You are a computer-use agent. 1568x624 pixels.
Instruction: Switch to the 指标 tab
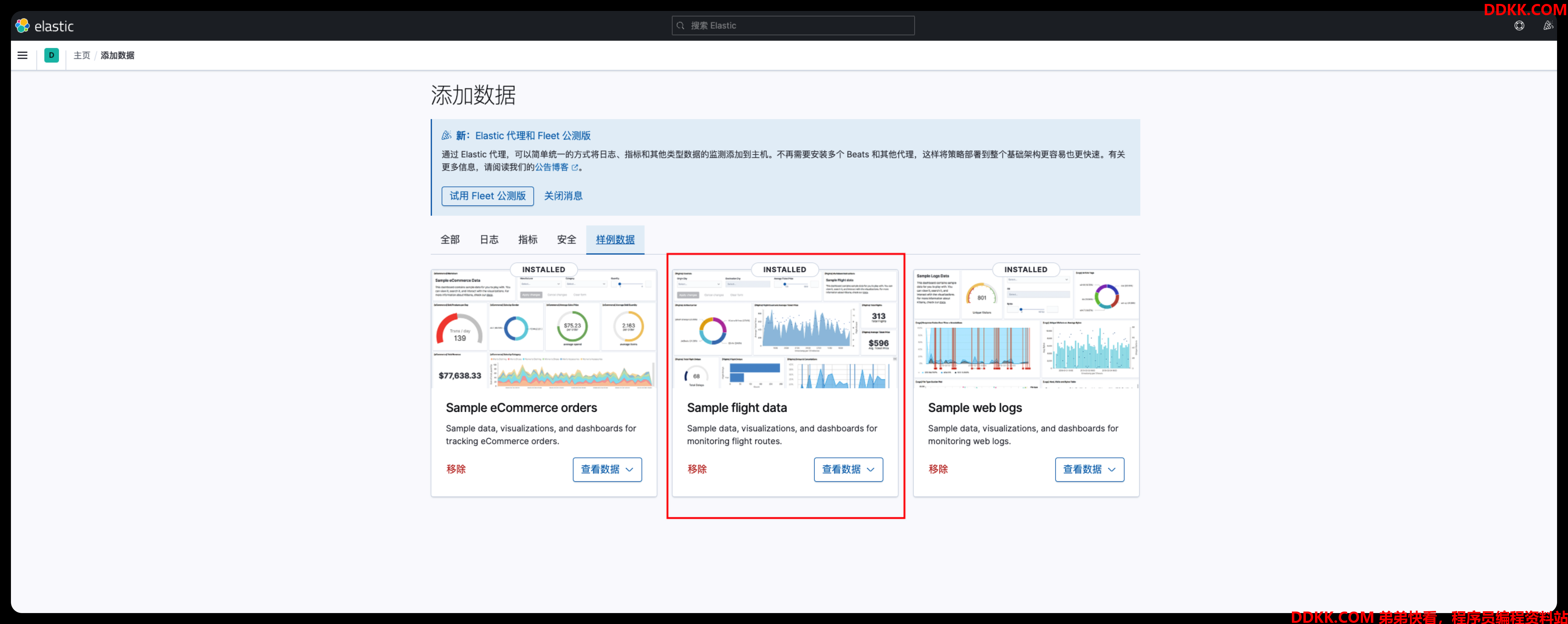pos(528,240)
